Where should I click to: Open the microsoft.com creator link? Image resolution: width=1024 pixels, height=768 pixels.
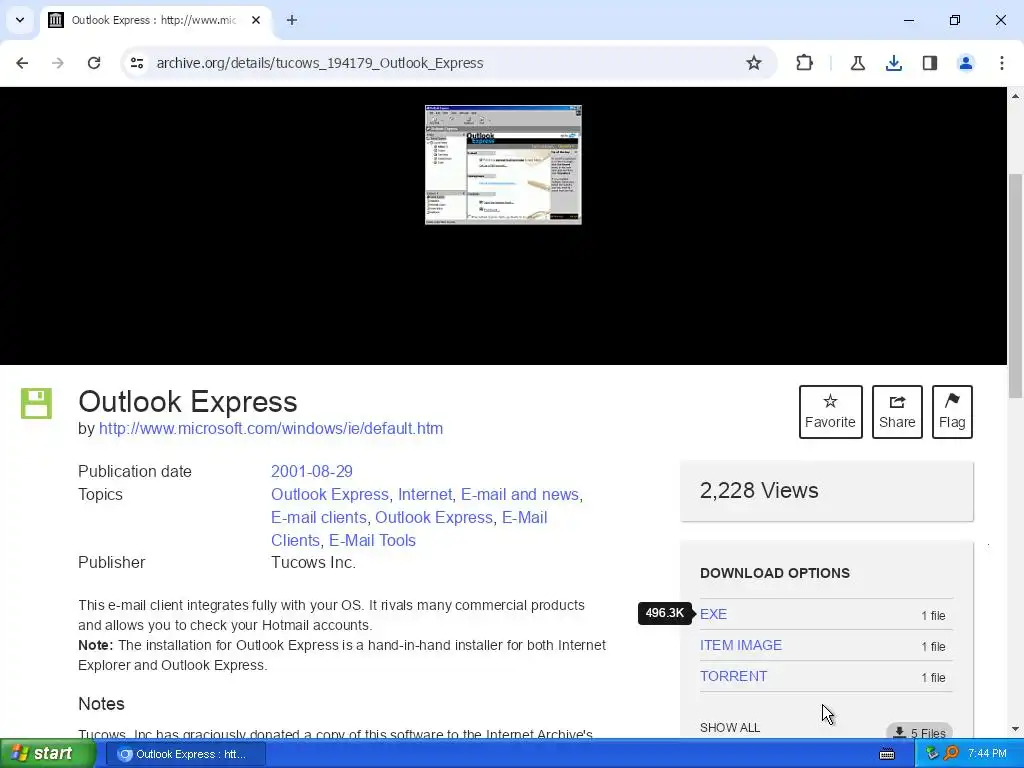tap(270, 428)
